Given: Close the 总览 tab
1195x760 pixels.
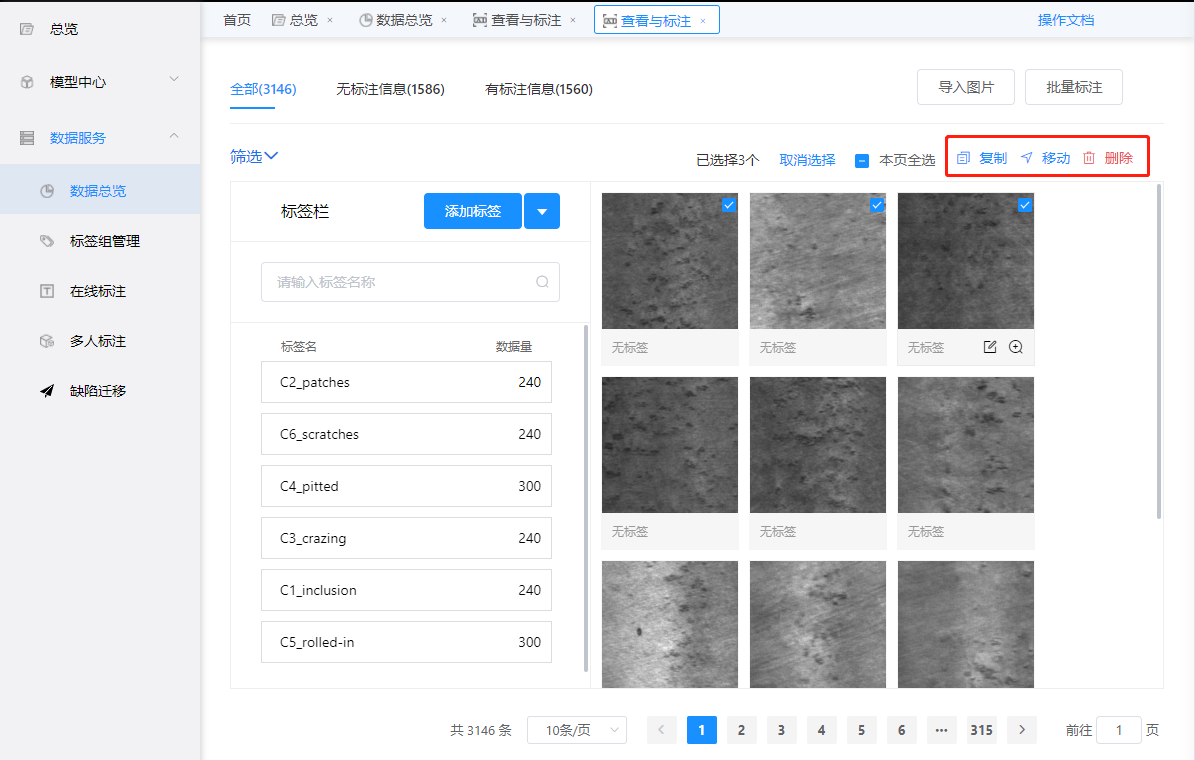Looking at the screenshot, I should click(330, 21).
